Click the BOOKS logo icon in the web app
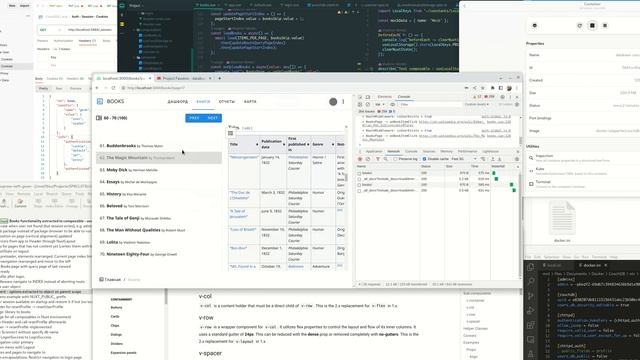Screen dimensions: 640x360 (x=100, y=101)
